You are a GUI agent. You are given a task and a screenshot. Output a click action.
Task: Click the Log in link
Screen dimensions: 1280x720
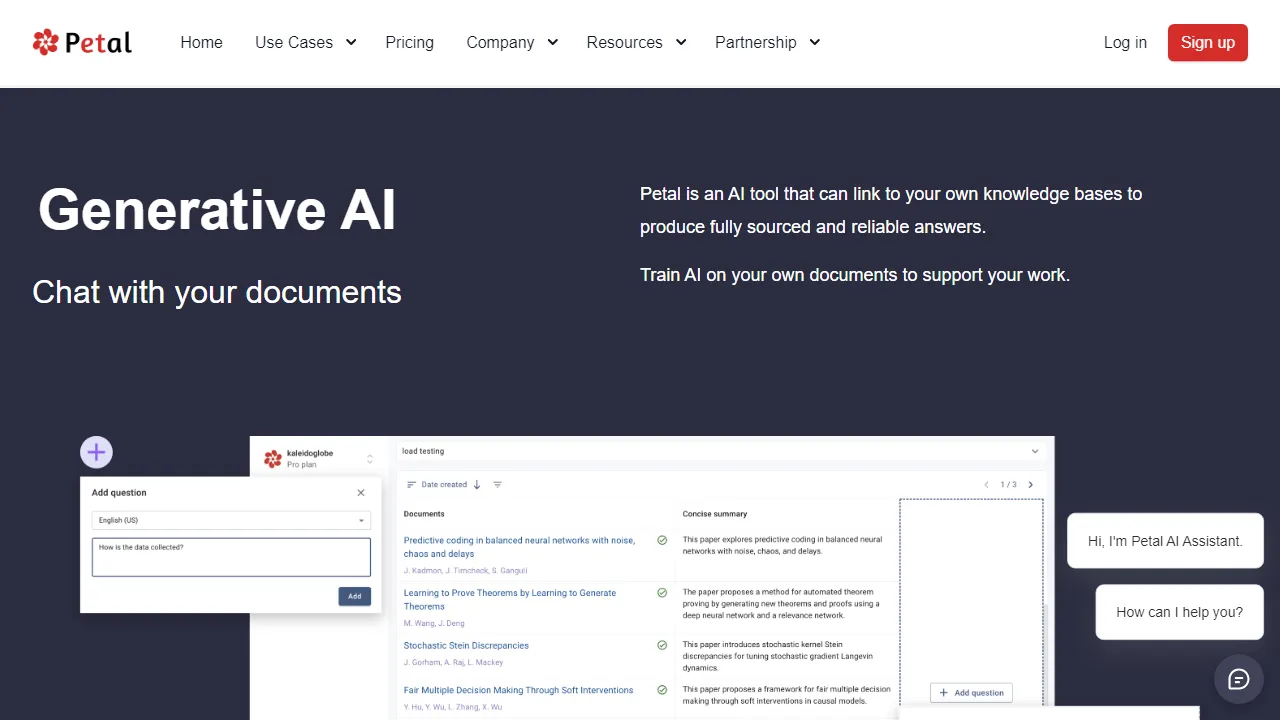pos(1125,42)
